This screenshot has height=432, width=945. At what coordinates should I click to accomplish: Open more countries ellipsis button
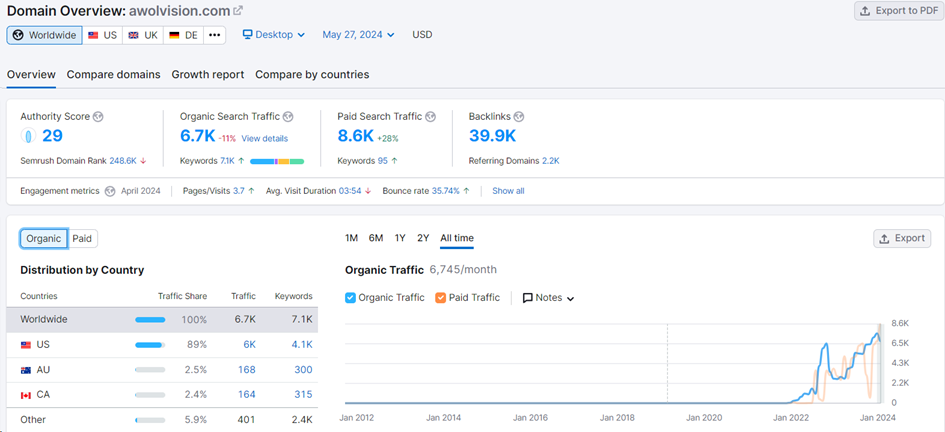tap(214, 35)
